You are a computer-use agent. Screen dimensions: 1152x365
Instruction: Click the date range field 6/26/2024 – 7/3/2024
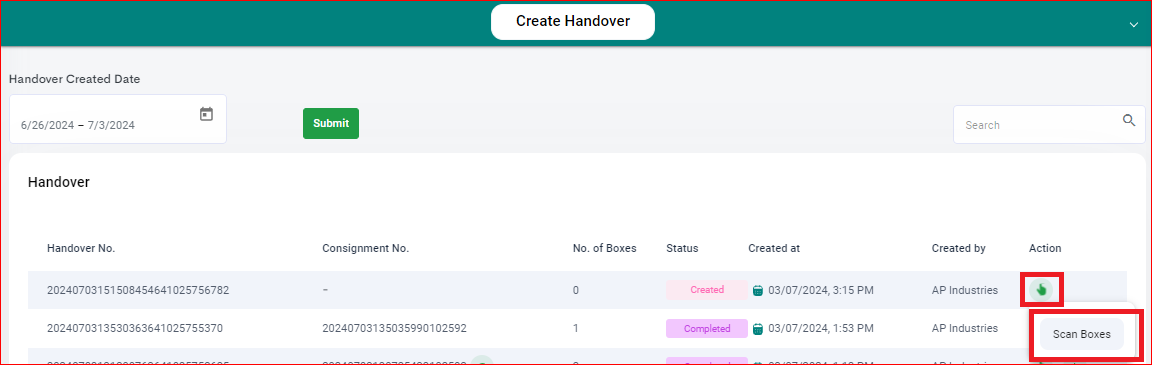coord(118,119)
